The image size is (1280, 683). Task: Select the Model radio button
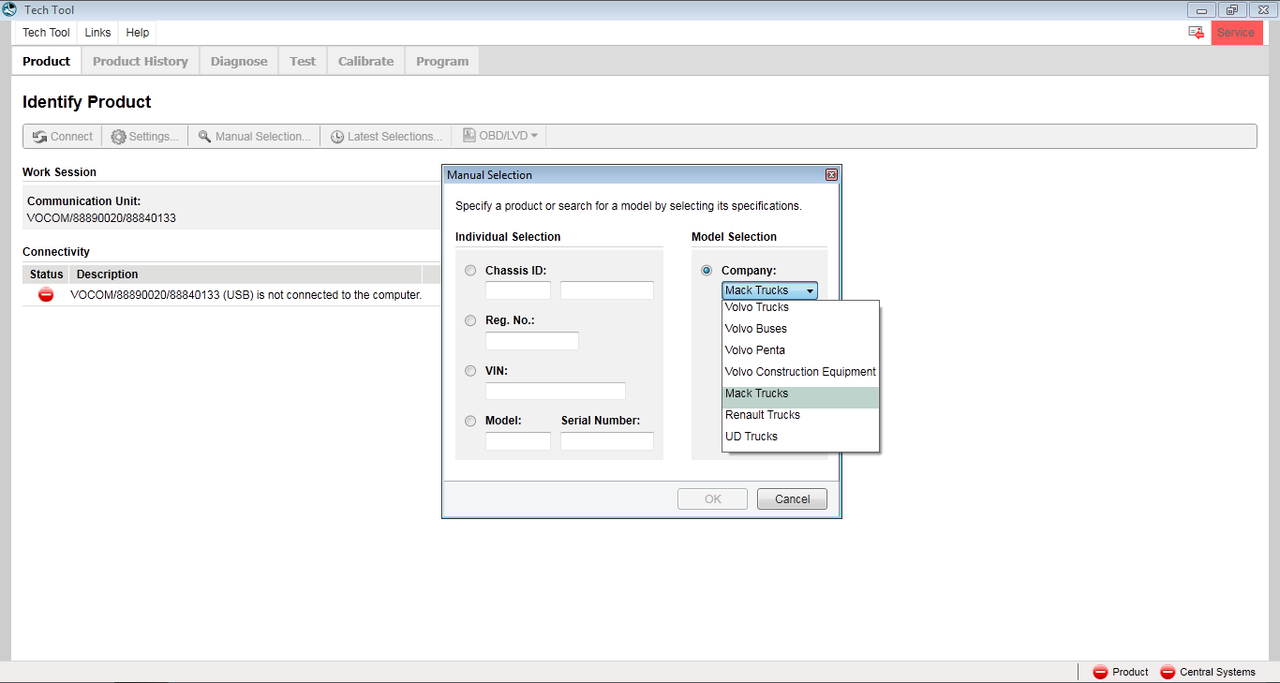point(471,421)
